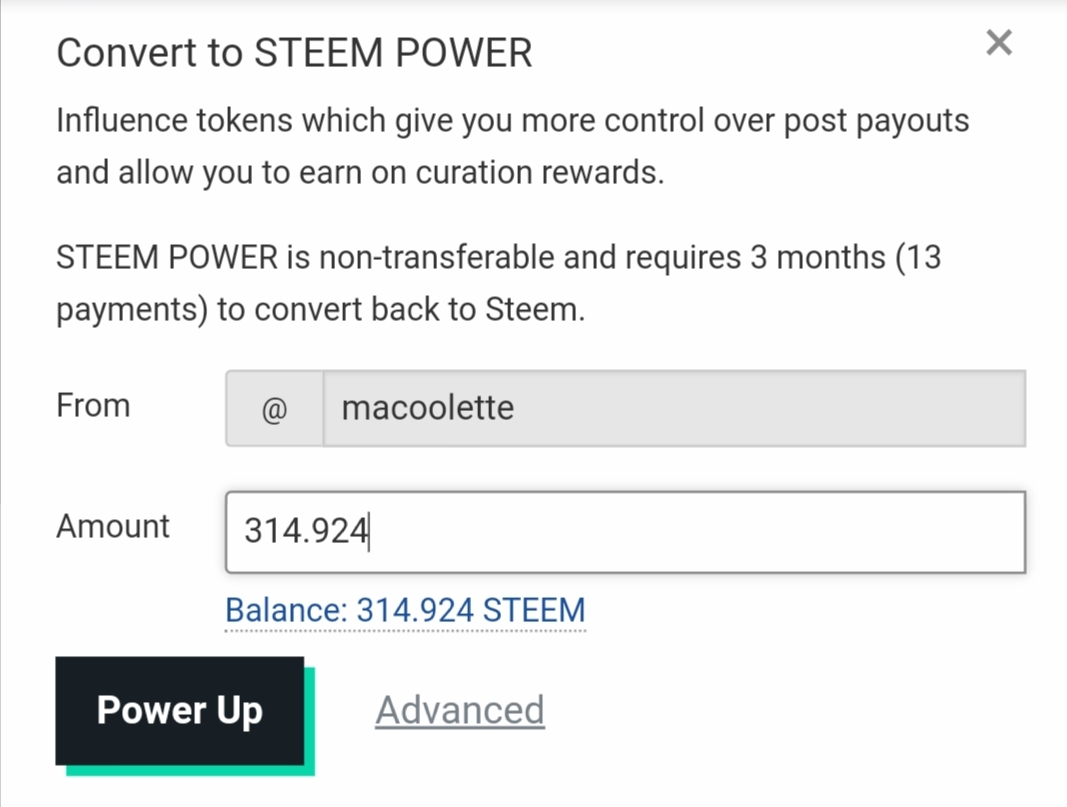This screenshot has height=807, width=1067.
Task: Click the Convert to STEEM POWER title
Action: [x=294, y=53]
